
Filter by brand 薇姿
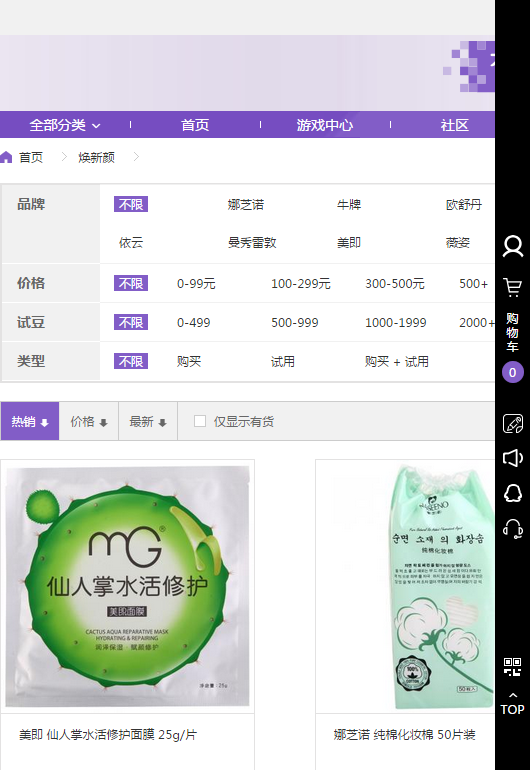458,243
